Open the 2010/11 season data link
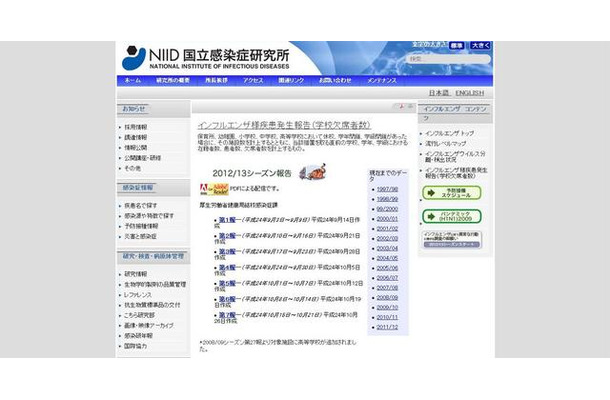The image size is (610, 400). click(x=387, y=318)
